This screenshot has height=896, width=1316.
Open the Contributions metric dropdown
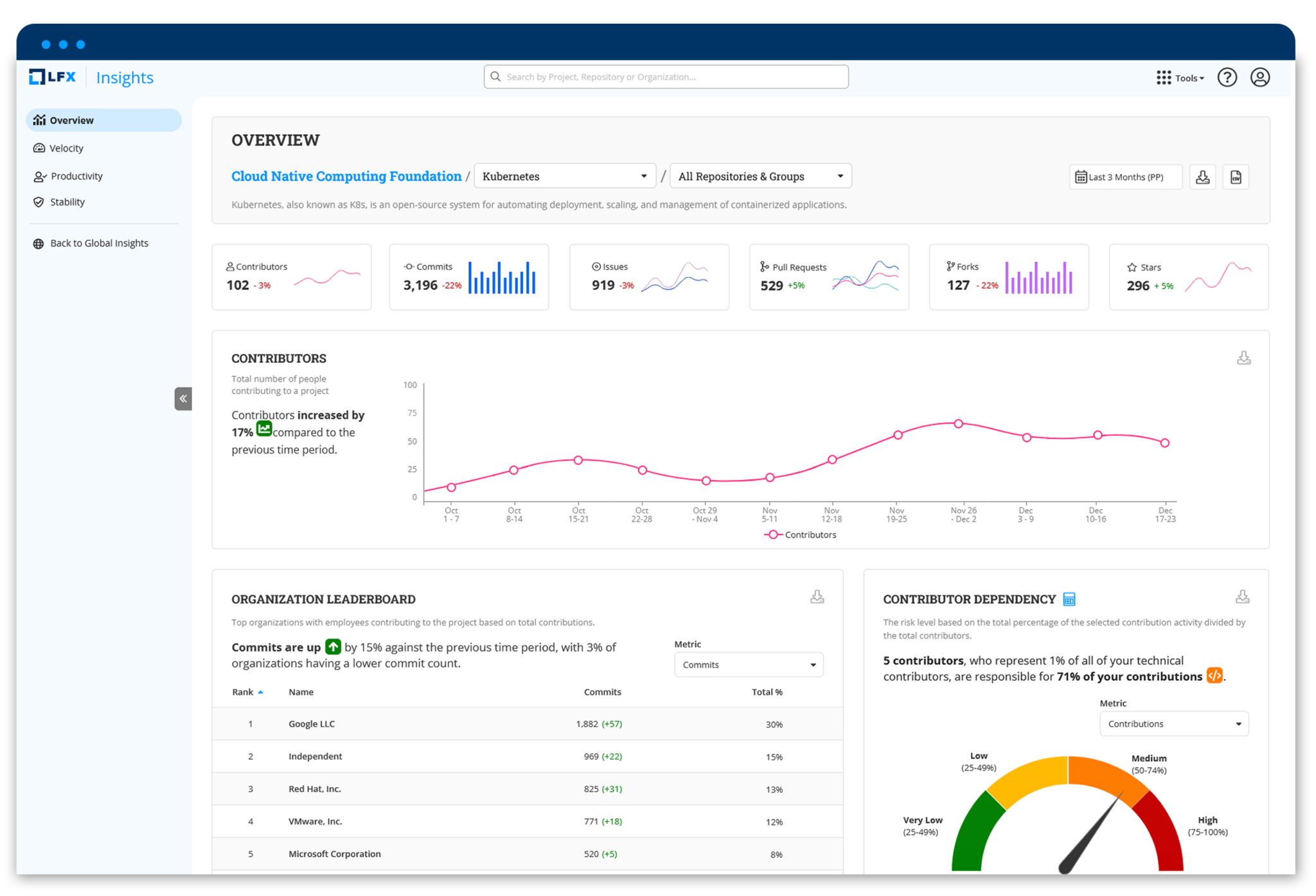click(1173, 723)
